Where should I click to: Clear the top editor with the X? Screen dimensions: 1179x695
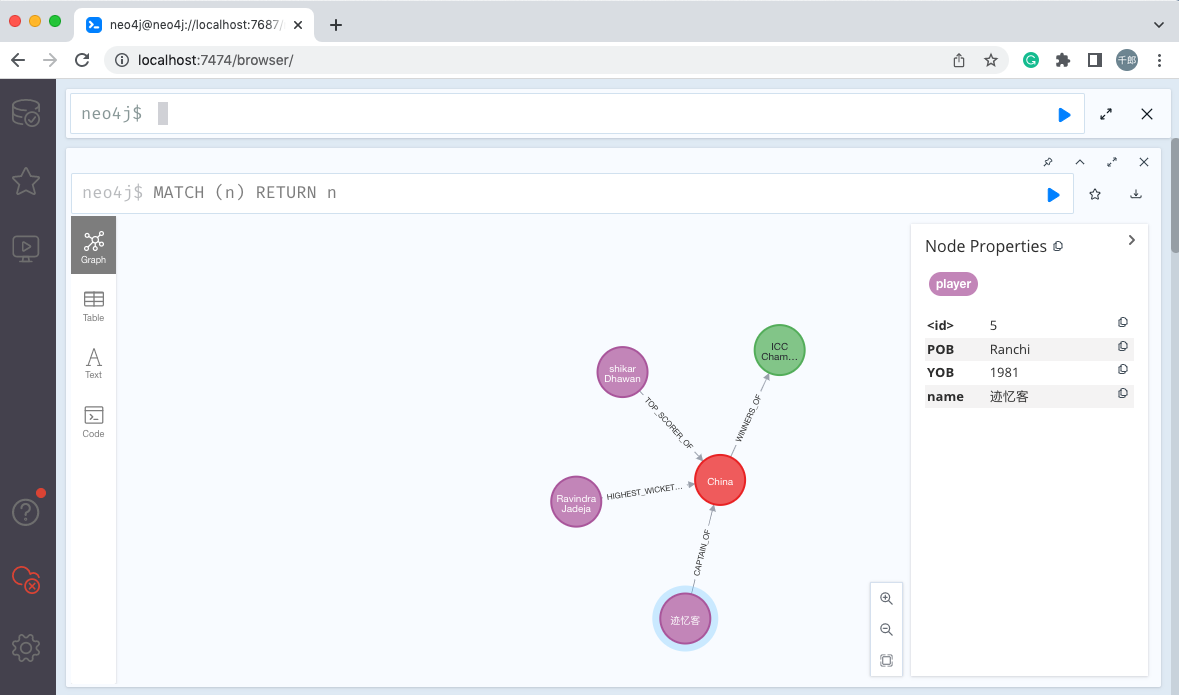pyautogui.click(x=1147, y=114)
